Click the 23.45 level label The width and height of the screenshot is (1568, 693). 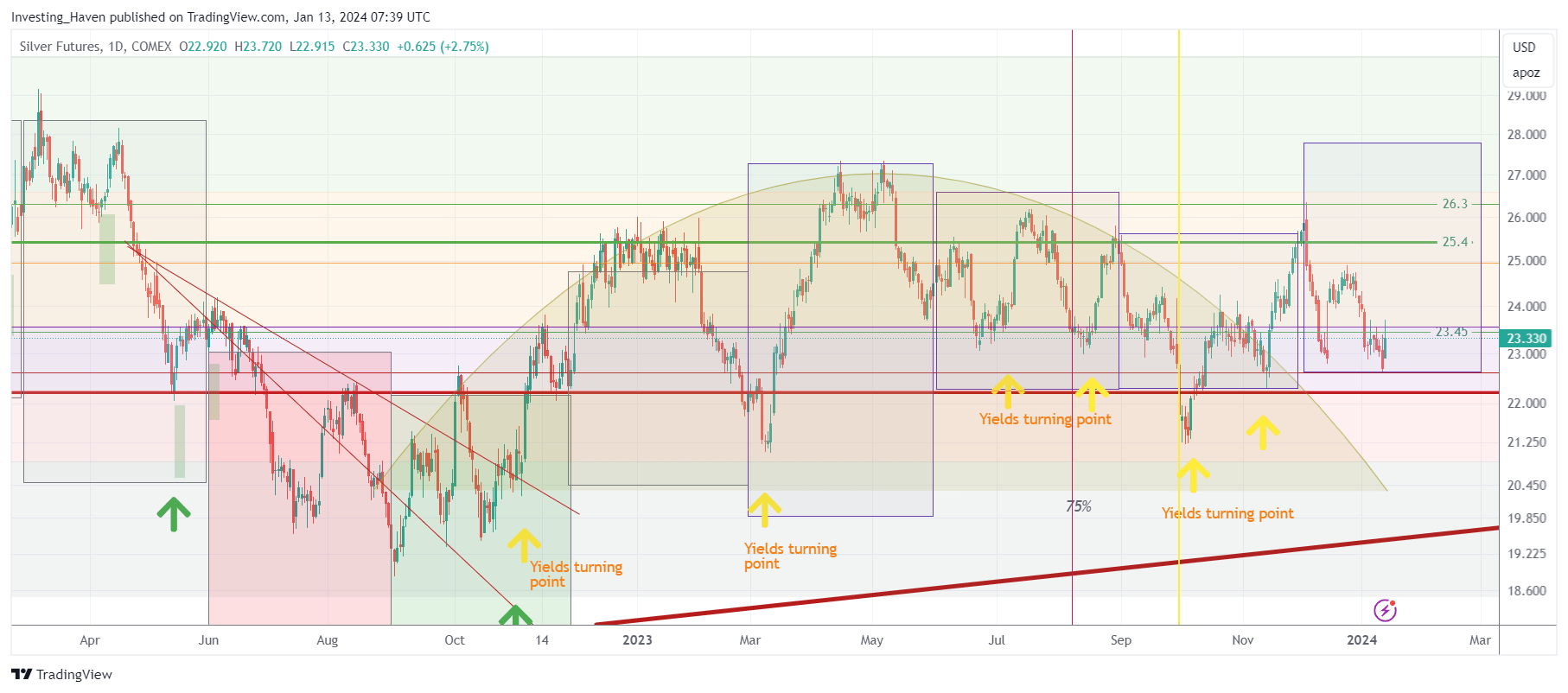click(1451, 332)
